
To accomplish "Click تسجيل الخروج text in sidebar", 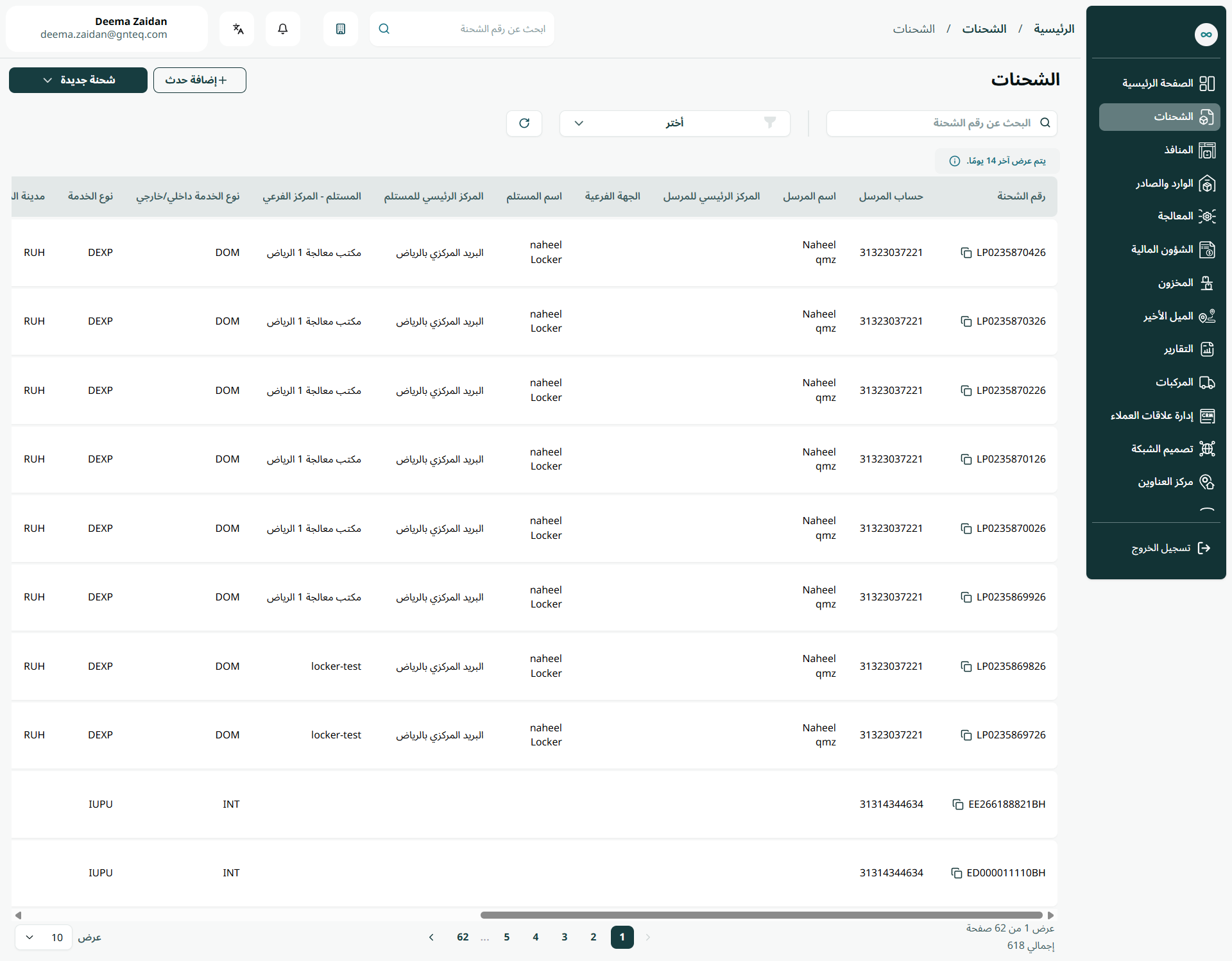I will click(1161, 548).
